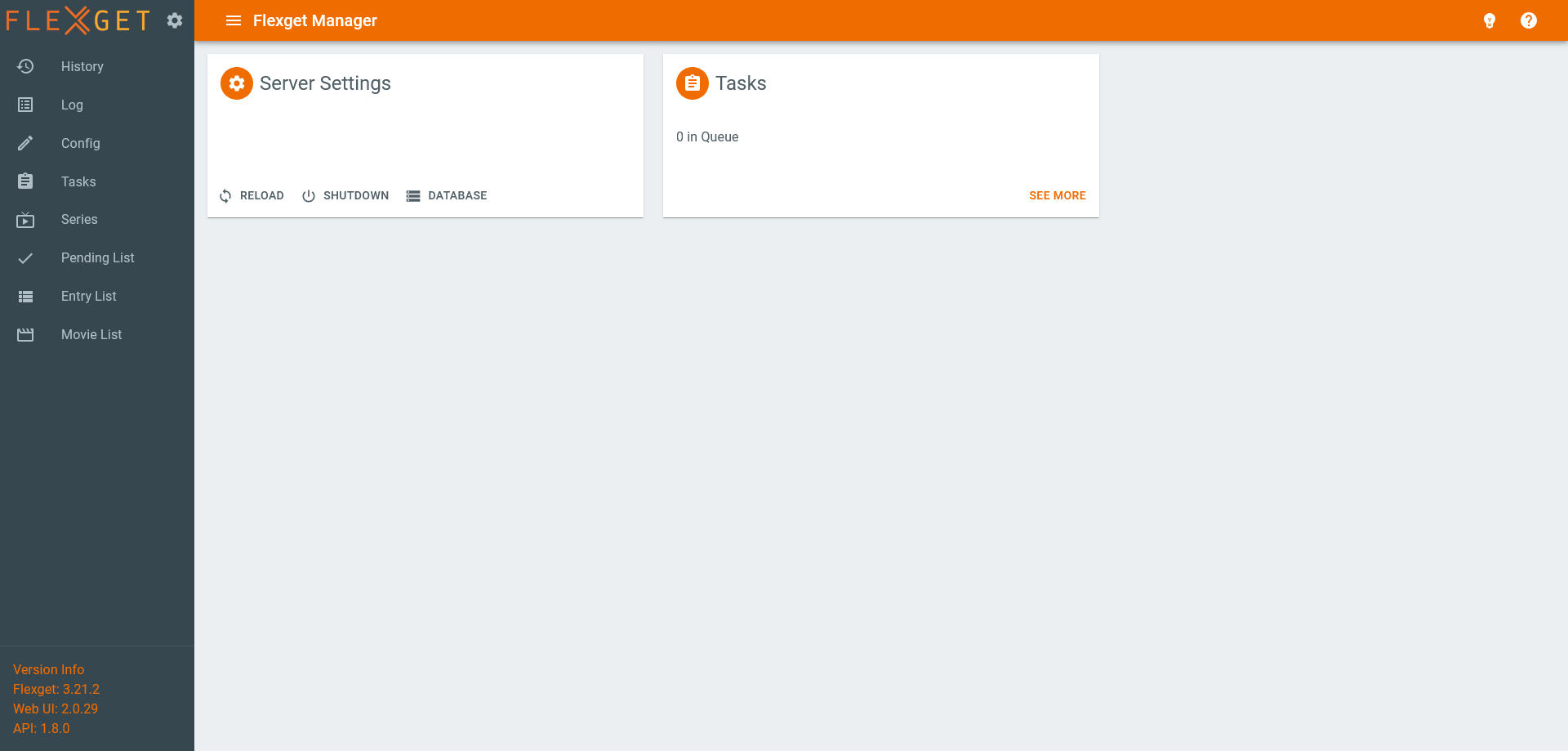Open the help question mark icon

[x=1529, y=20]
